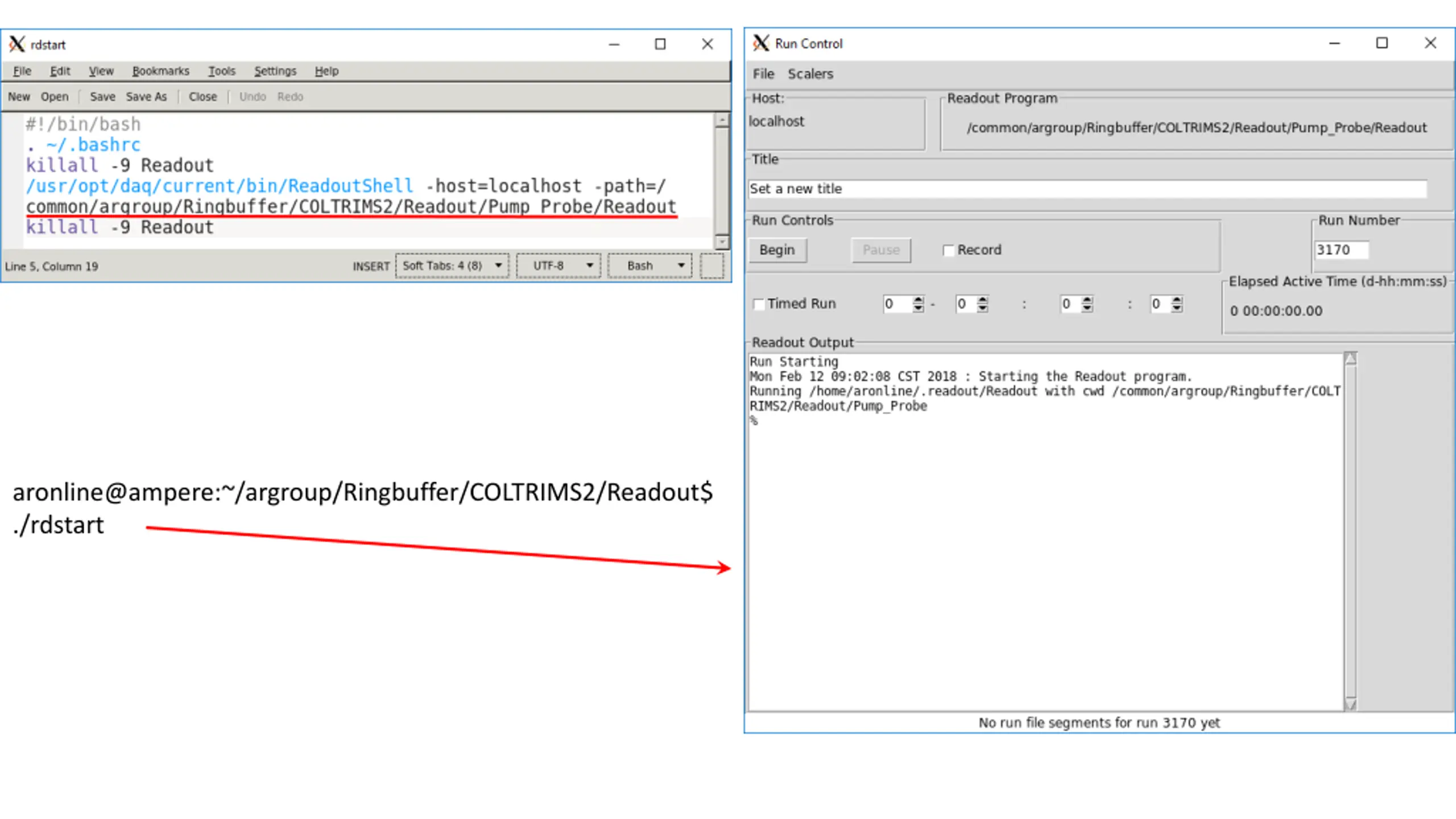Enable the Timed Run checkbox
The height and width of the screenshot is (819, 1456).
[759, 304]
